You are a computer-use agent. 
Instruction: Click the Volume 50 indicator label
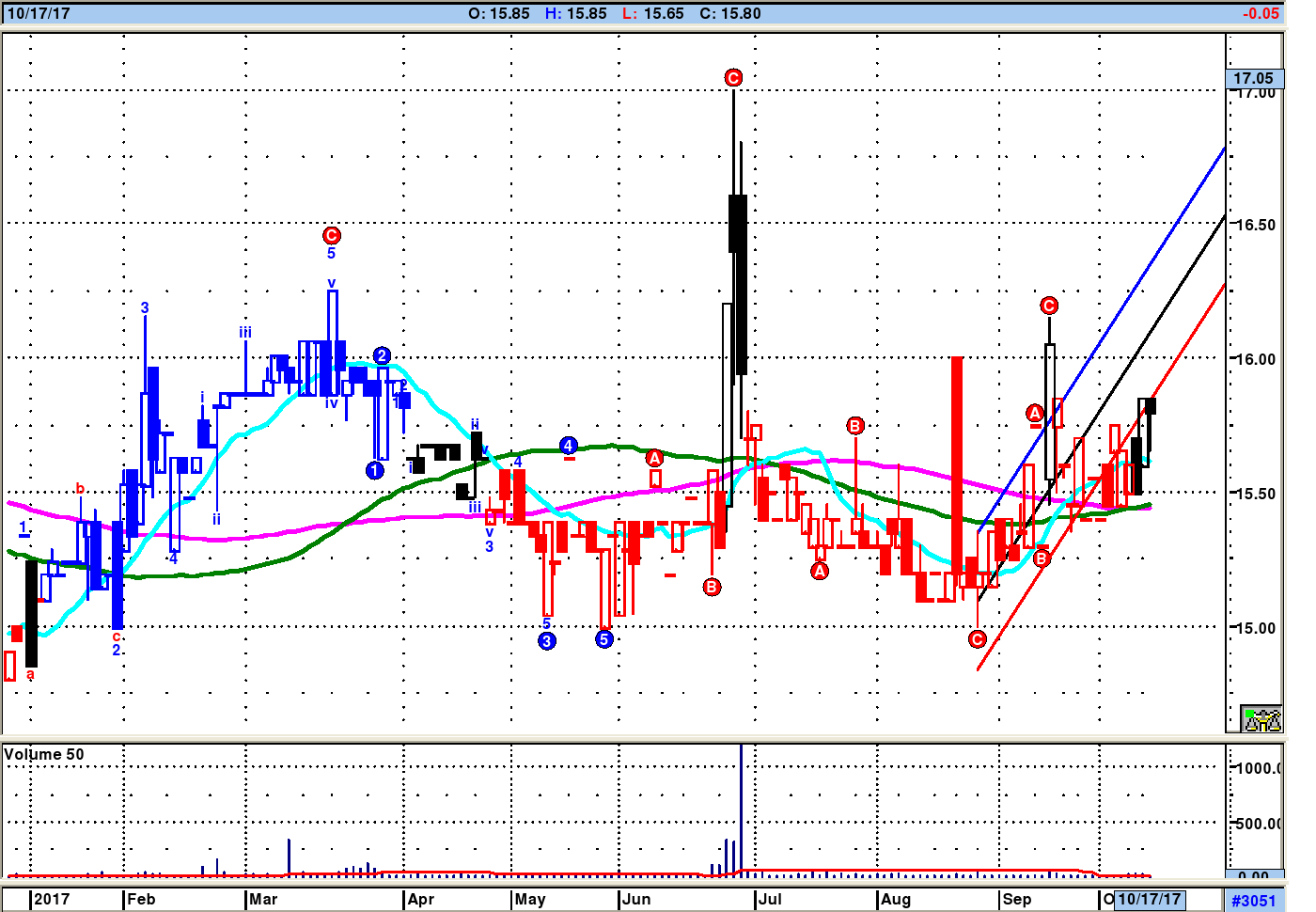tap(44, 754)
